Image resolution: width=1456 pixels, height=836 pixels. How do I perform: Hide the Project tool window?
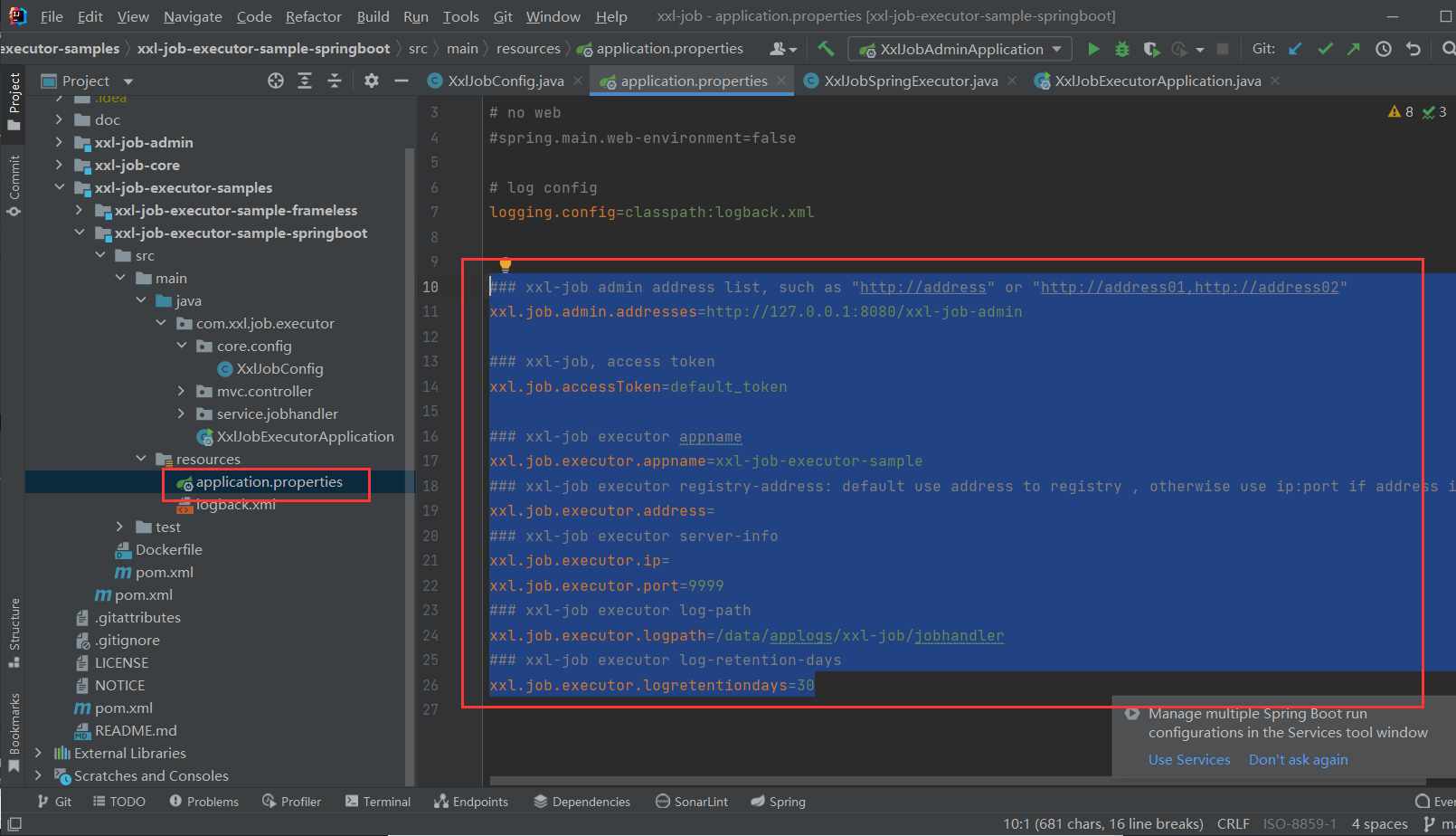tap(402, 81)
